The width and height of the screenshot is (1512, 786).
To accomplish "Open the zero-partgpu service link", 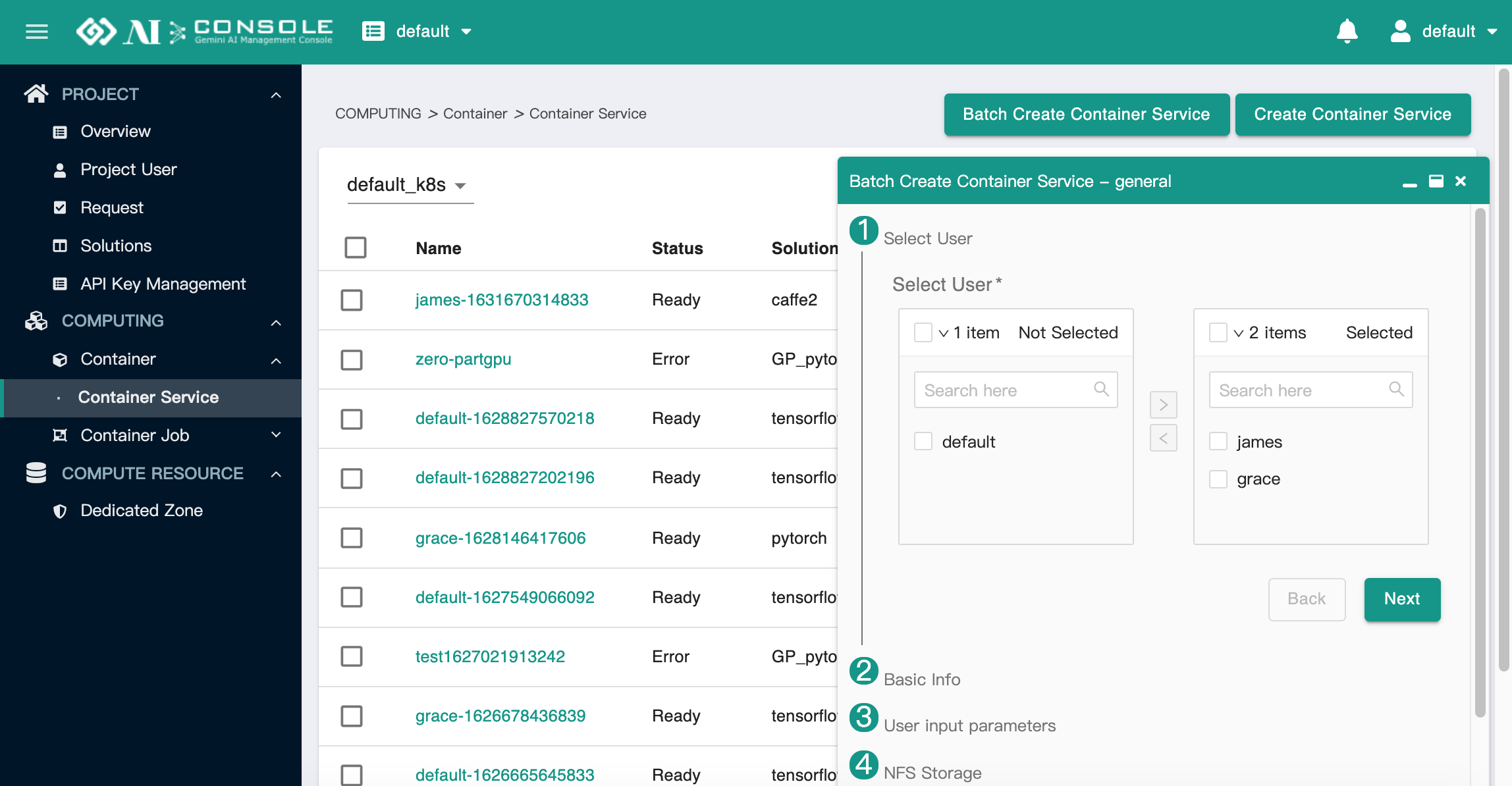I will (463, 359).
